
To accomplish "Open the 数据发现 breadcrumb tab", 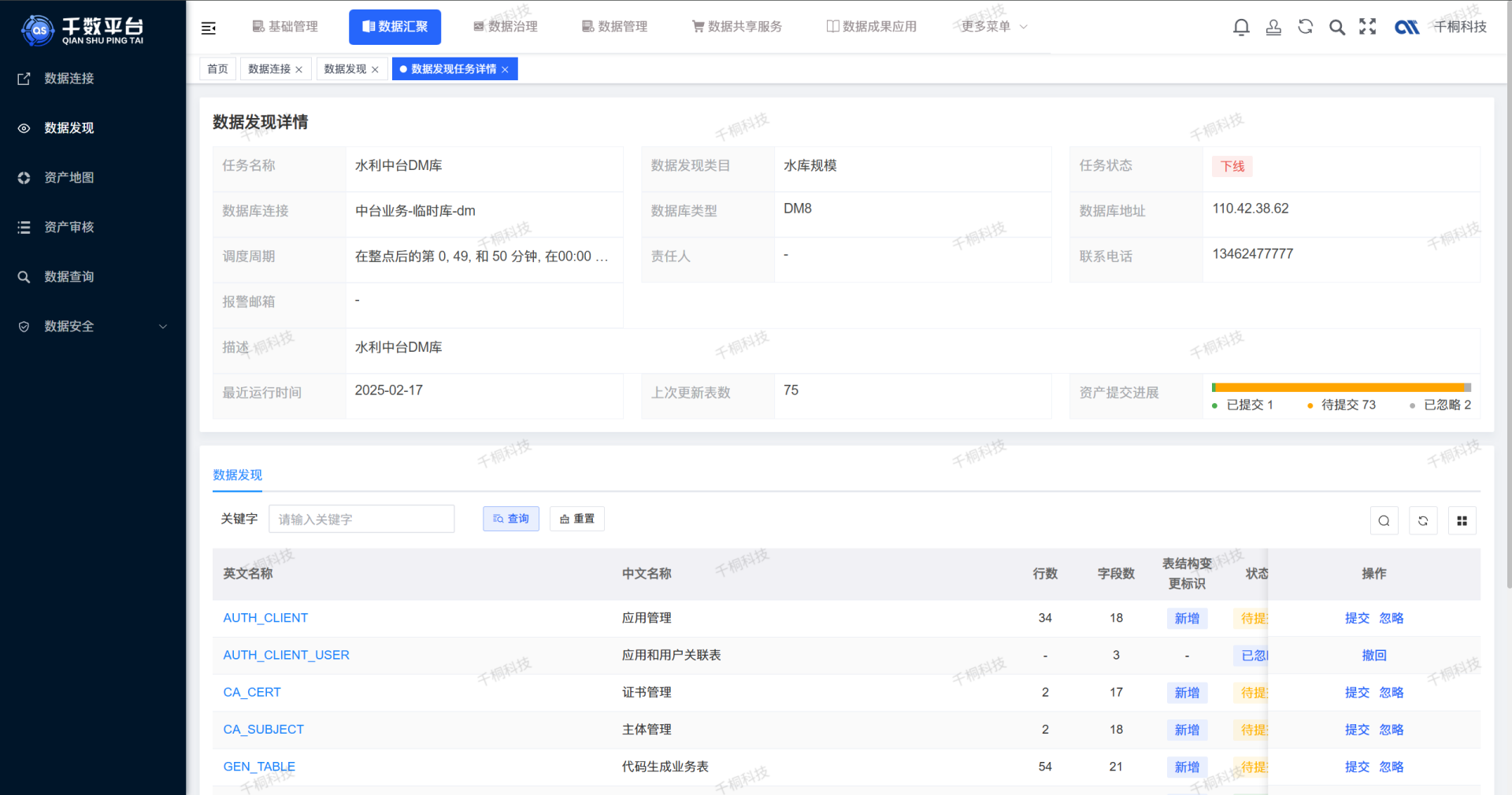I will [x=346, y=68].
